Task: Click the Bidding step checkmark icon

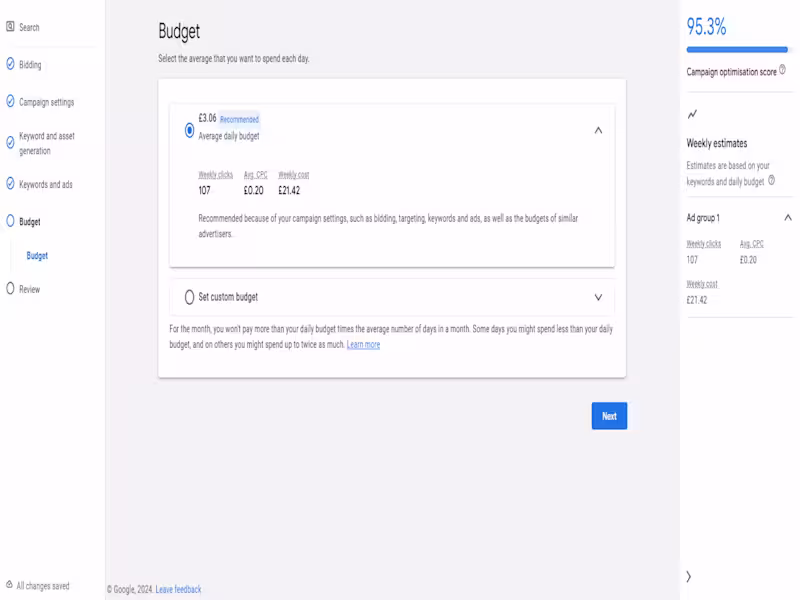Action: pos(10,64)
